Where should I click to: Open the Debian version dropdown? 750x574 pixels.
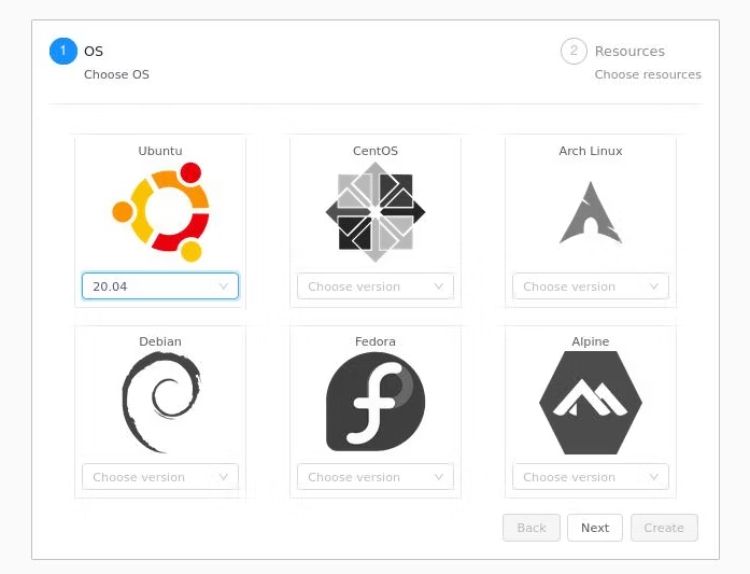(x=160, y=476)
